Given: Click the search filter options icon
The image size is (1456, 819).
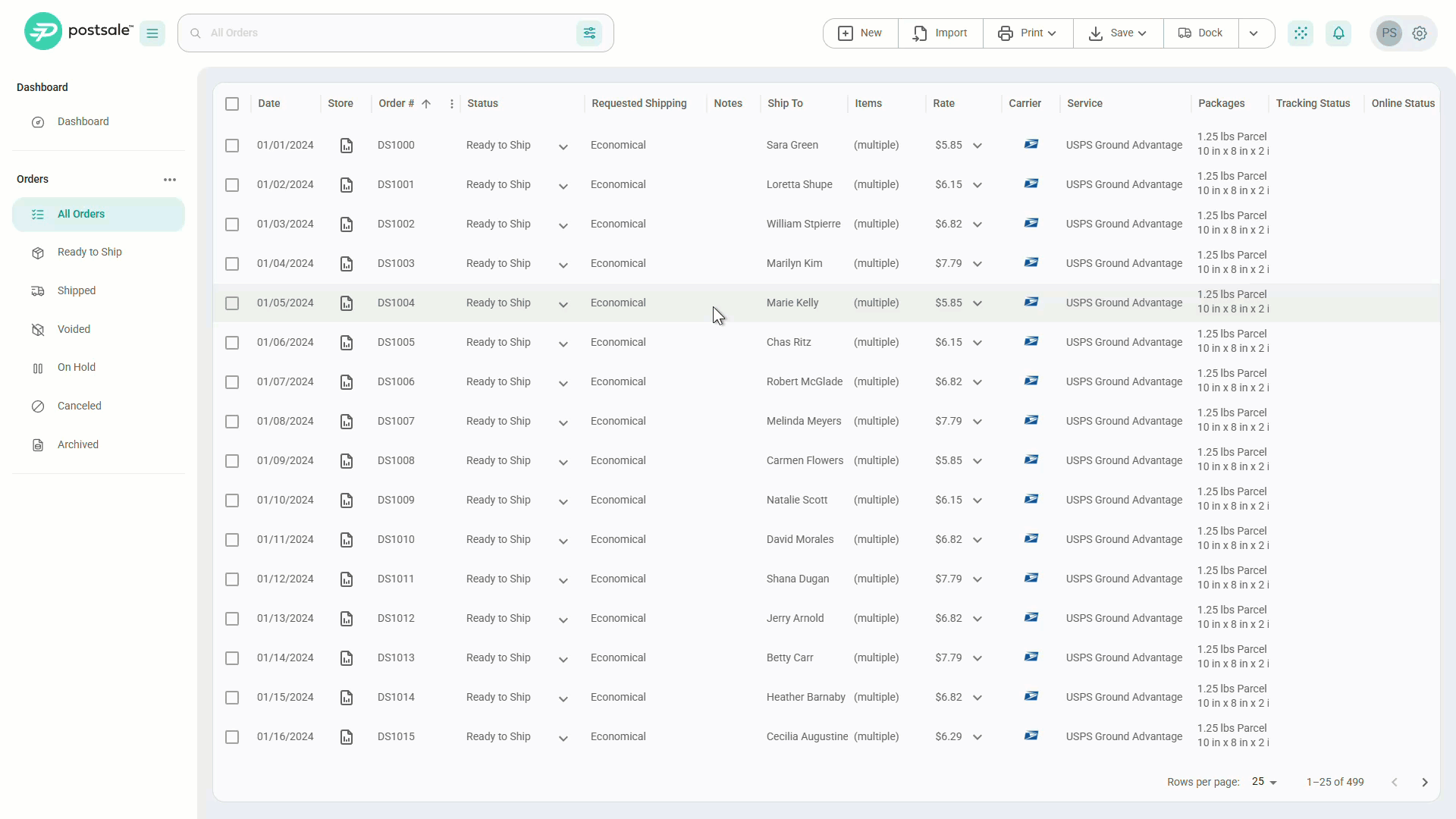Looking at the screenshot, I should pos(589,33).
